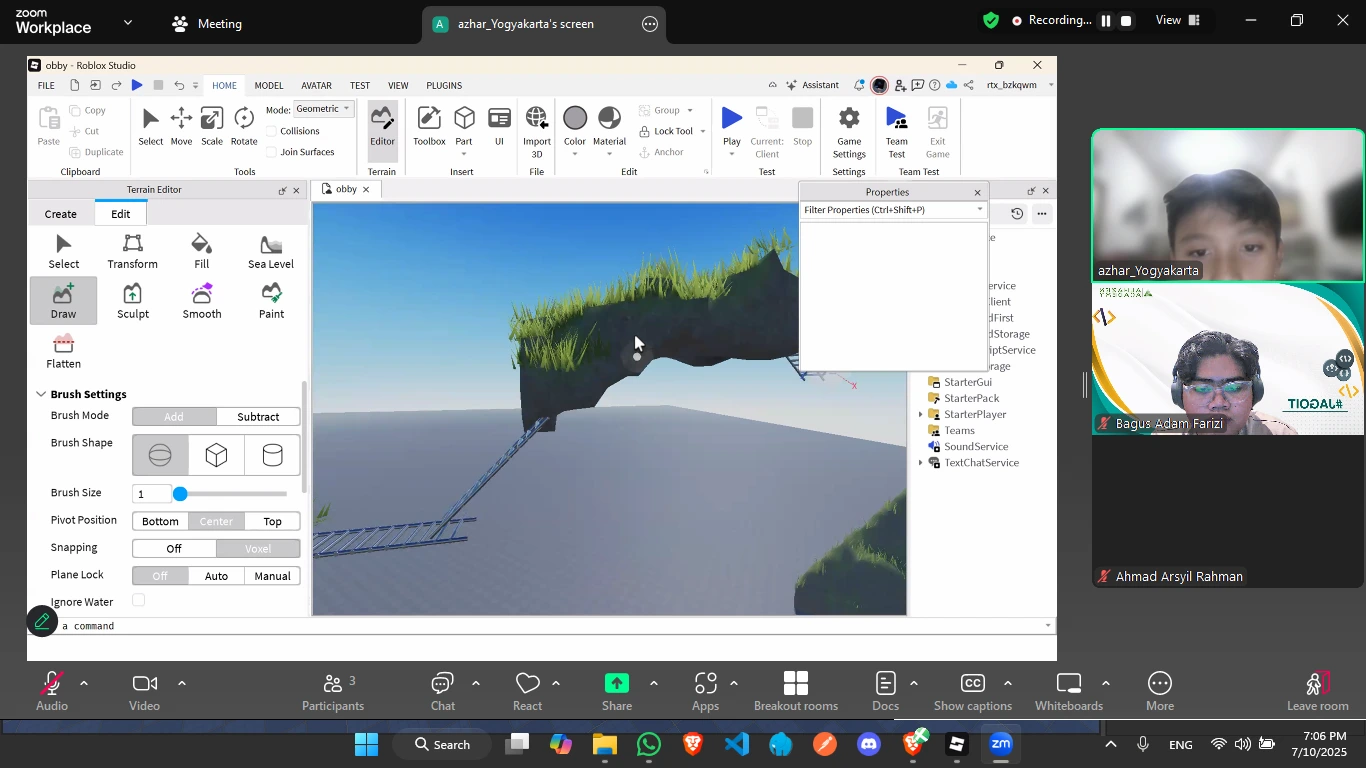Activate the Flatten terrain tool
Screen dimensions: 1366x768
tap(64, 351)
